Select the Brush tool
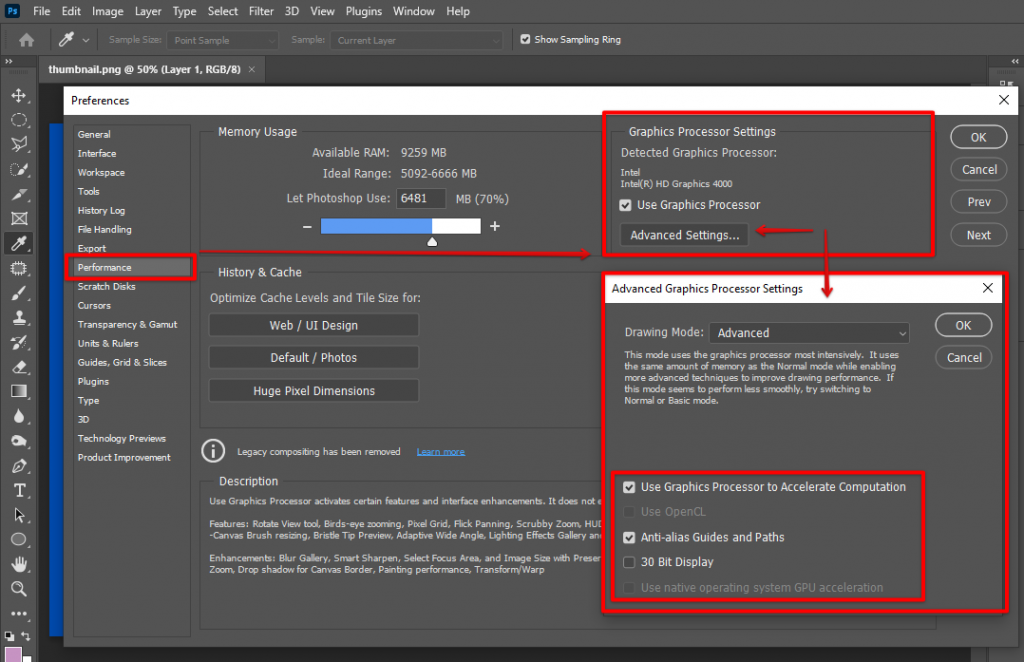 (18, 293)
